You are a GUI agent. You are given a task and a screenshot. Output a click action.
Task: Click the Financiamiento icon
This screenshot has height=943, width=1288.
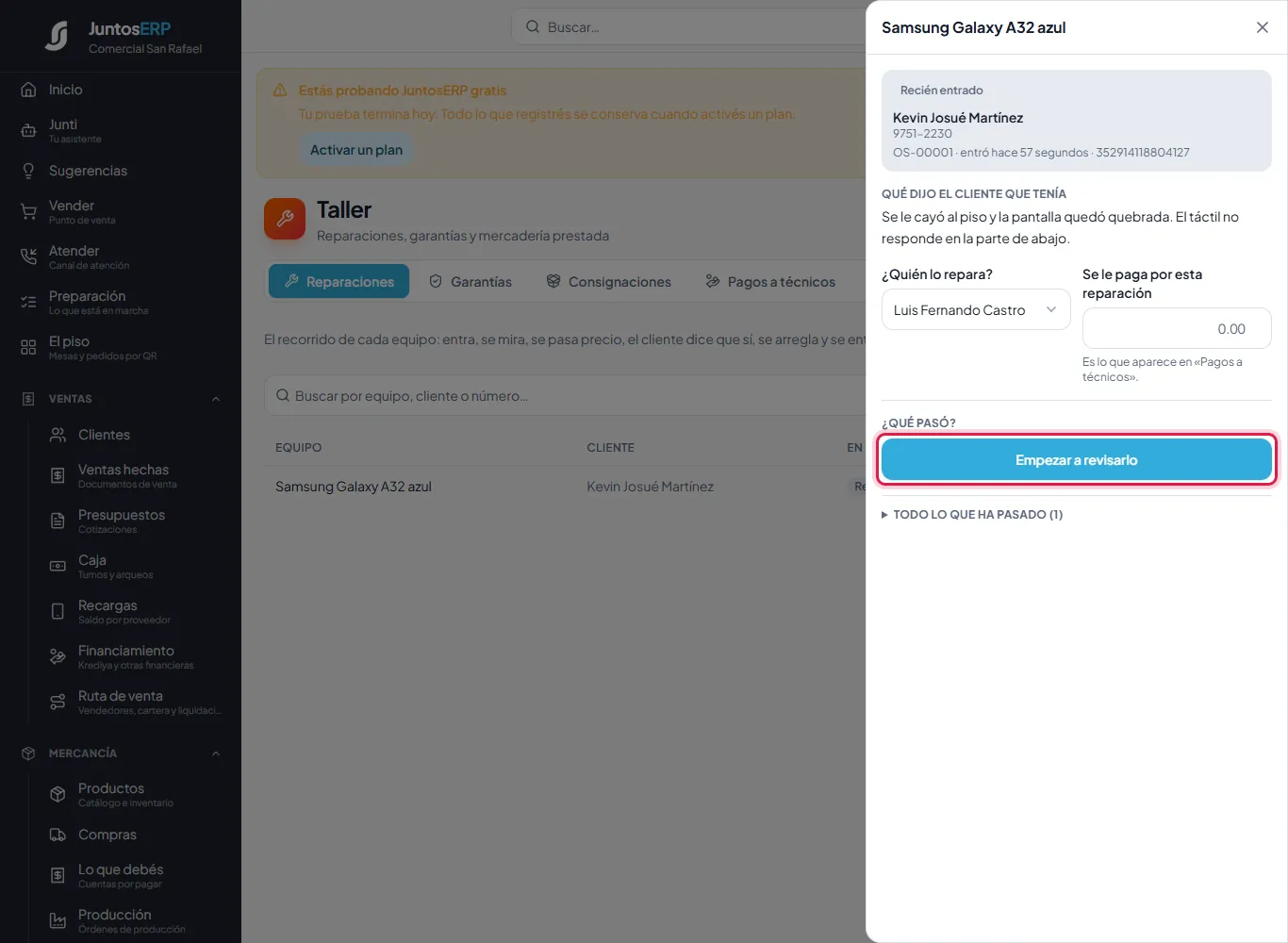58,657
